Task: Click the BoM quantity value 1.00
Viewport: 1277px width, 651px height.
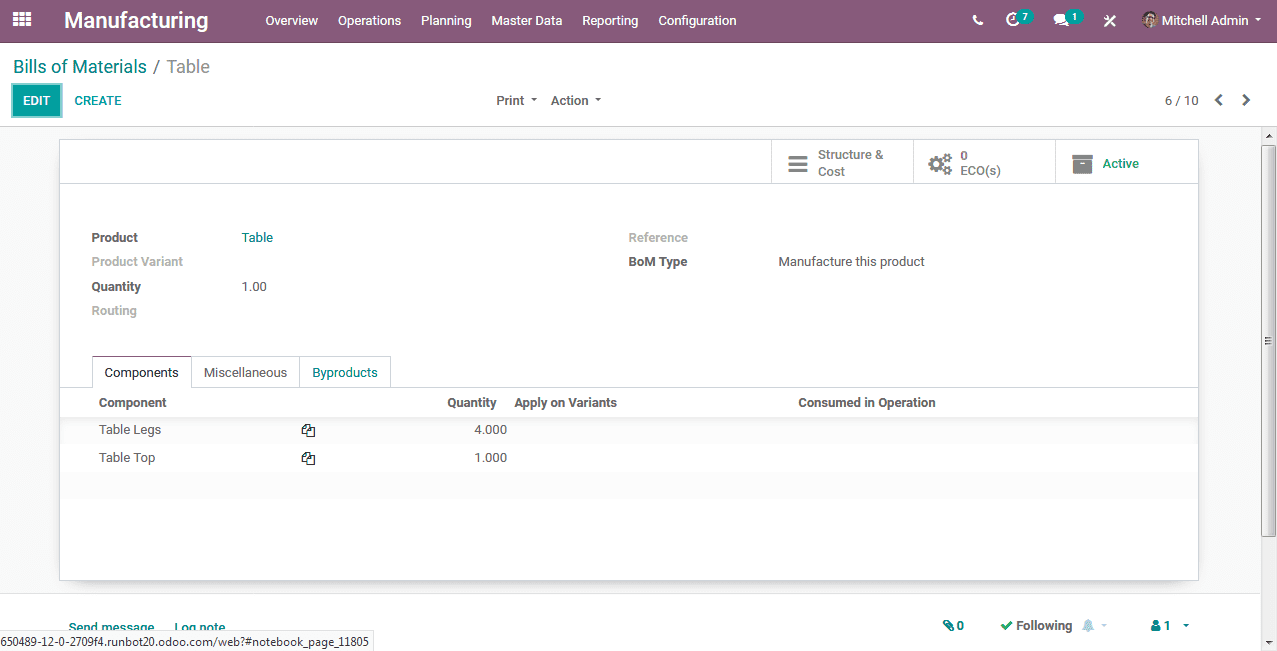Action: 254,286
